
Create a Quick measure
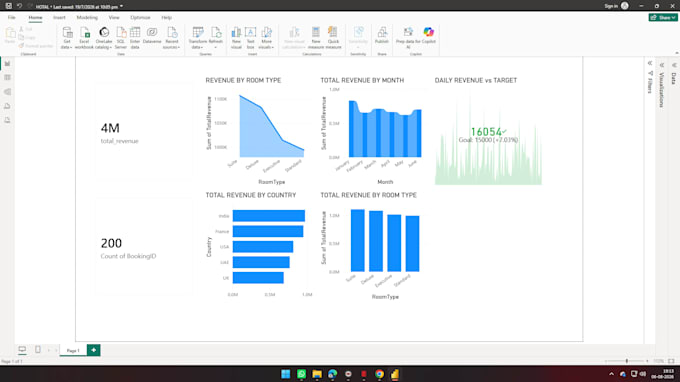[x=333, y=38]
